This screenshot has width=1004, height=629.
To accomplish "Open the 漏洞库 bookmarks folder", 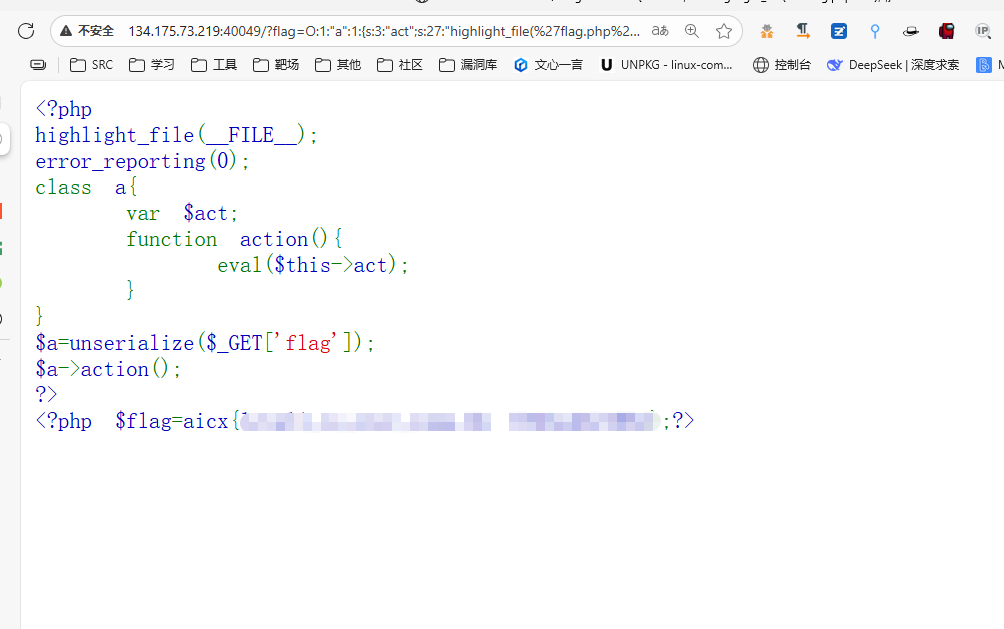I will [468, 65].
